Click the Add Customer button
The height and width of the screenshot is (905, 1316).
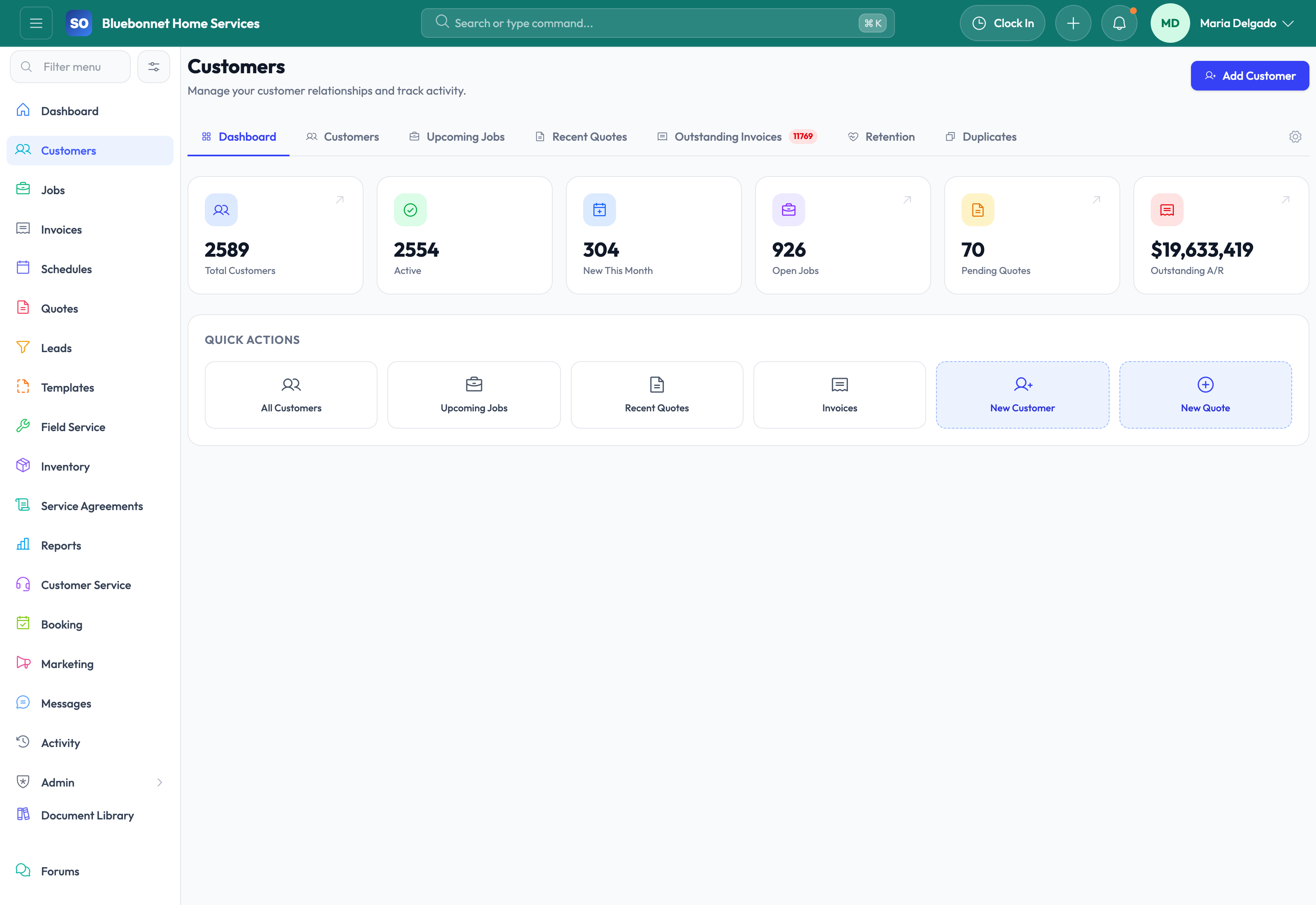pos(1250,75)
